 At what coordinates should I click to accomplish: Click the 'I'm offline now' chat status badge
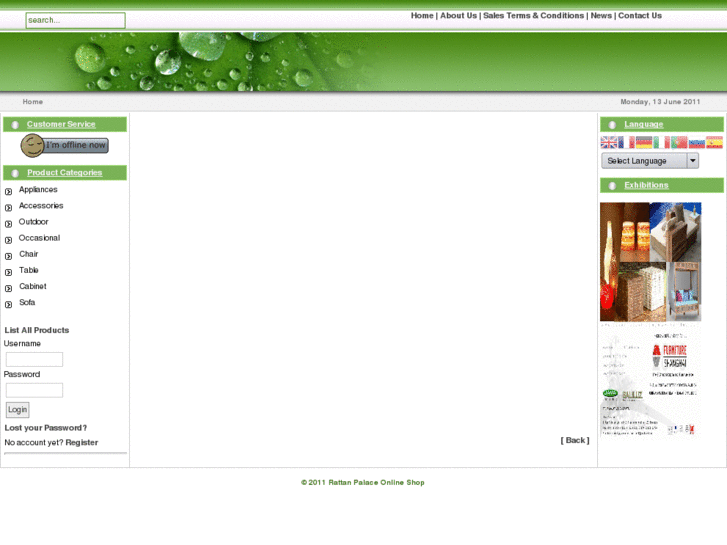tap(64, 145)
